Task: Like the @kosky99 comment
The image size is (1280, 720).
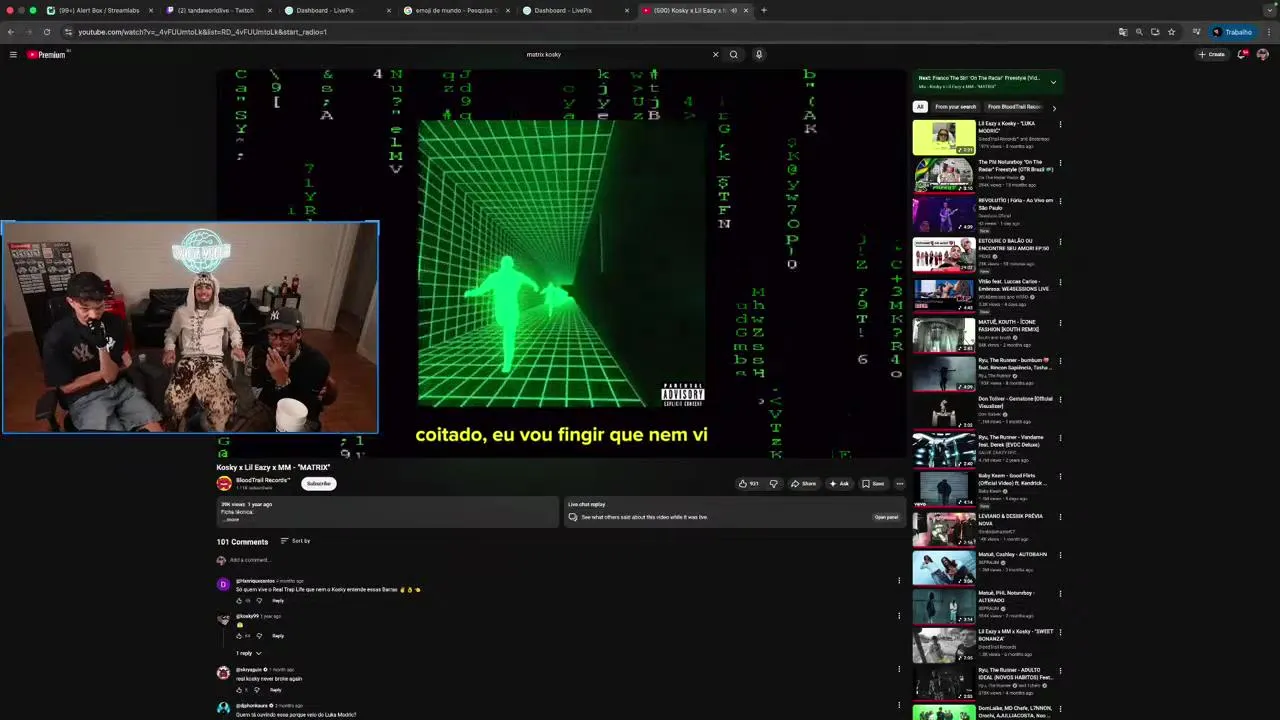Action: click(239, 635)
